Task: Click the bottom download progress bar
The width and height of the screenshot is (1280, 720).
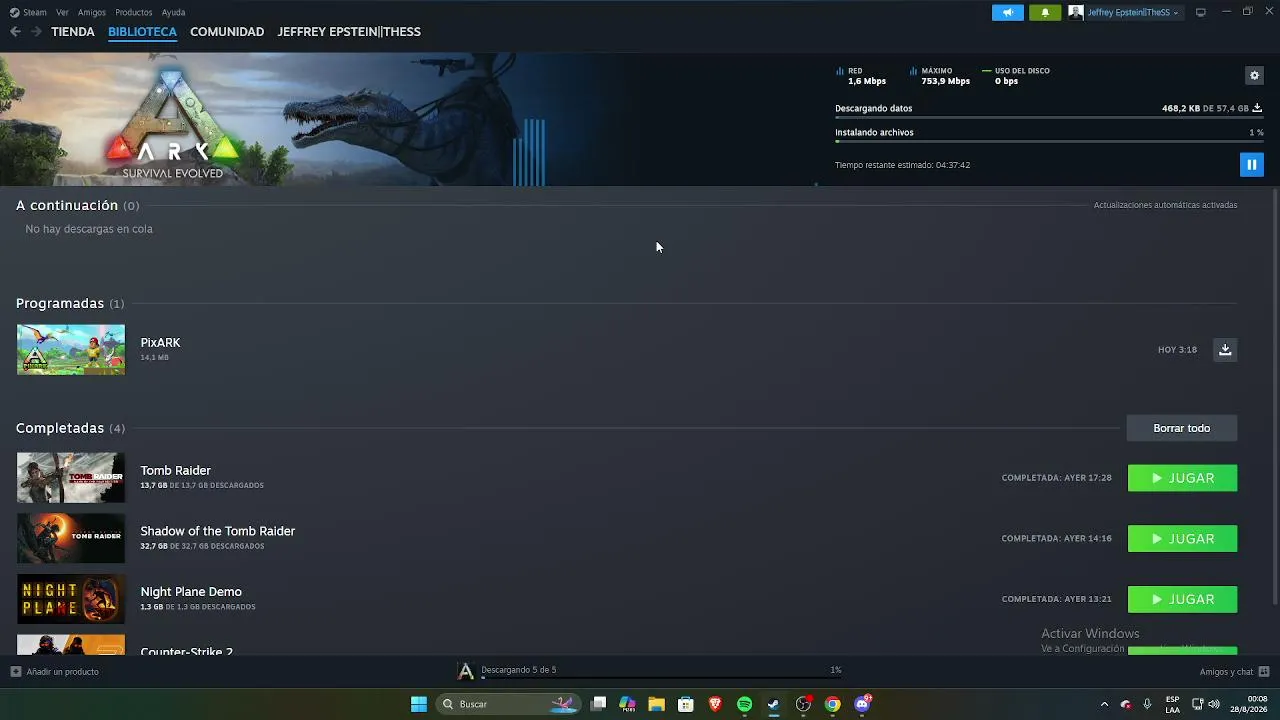Action: click(x=661, y=678)
